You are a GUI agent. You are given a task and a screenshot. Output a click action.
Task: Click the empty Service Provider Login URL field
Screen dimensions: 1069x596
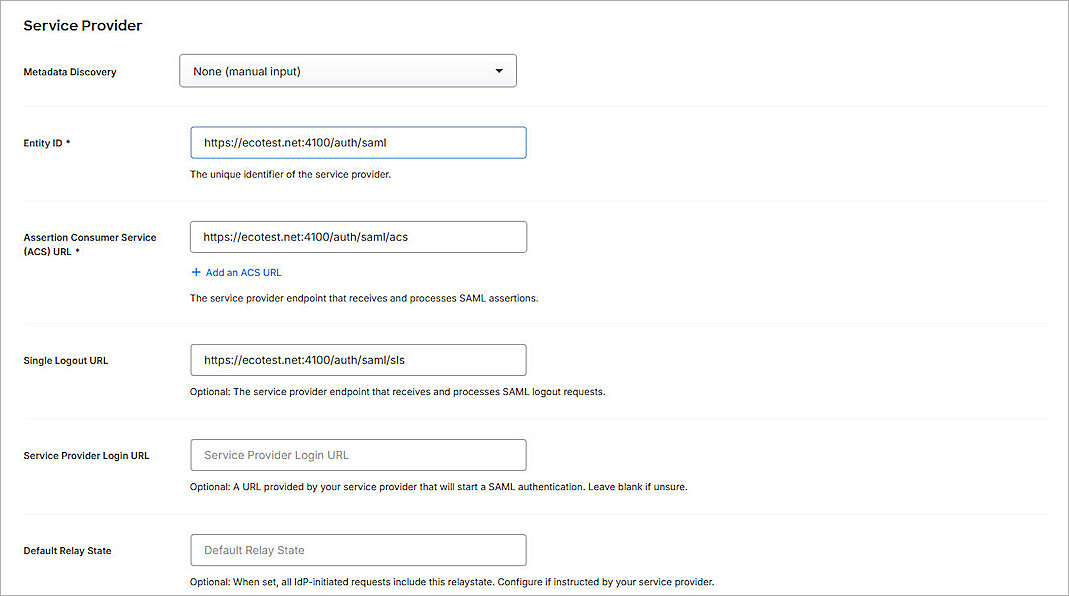[x=358, y=455]
